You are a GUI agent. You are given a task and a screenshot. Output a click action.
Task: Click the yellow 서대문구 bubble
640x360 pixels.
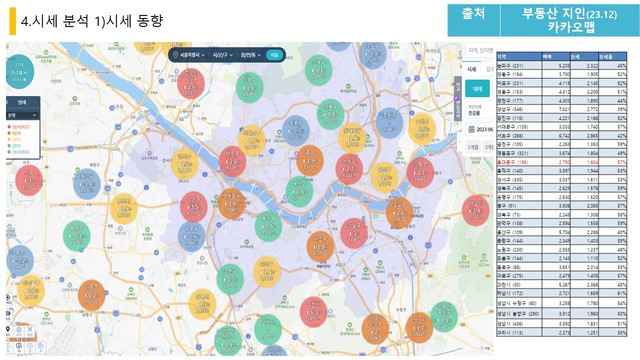tap(251, 140)
